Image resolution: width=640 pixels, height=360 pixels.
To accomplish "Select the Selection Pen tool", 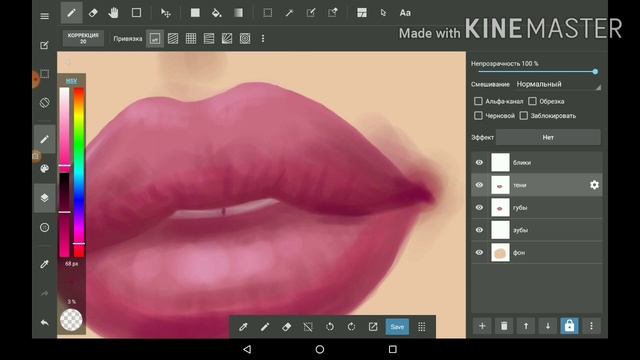I will point(311,13).
